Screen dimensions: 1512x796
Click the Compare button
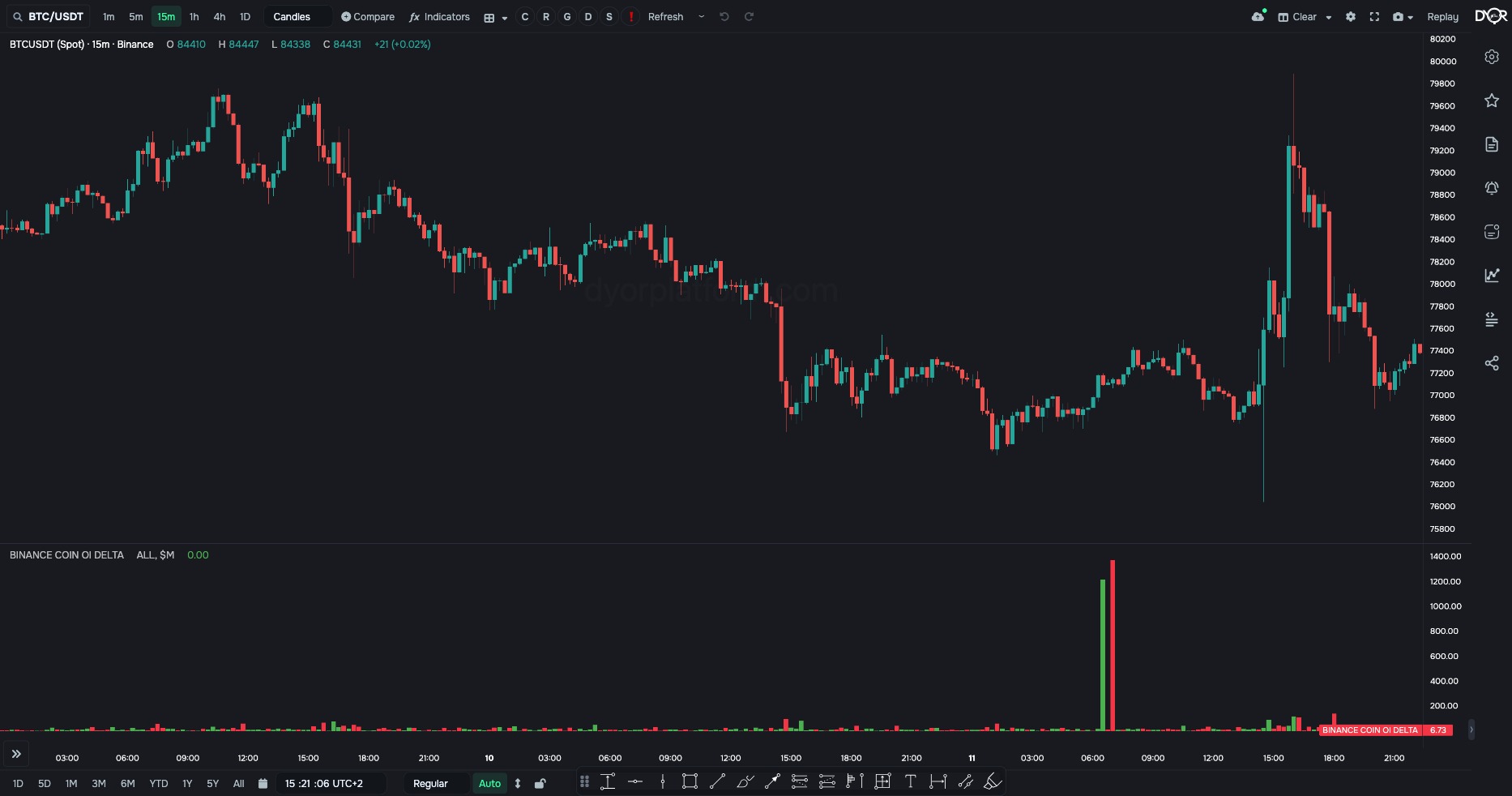[x=368, y=16]
